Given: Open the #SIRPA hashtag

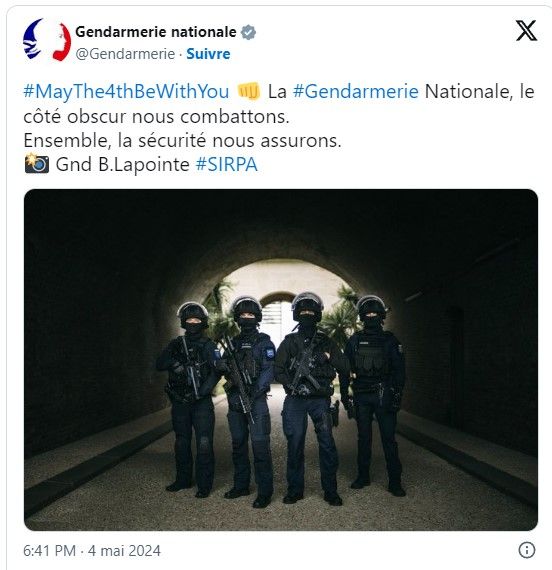Looking at the screenshot, I should tap(227, 164).
